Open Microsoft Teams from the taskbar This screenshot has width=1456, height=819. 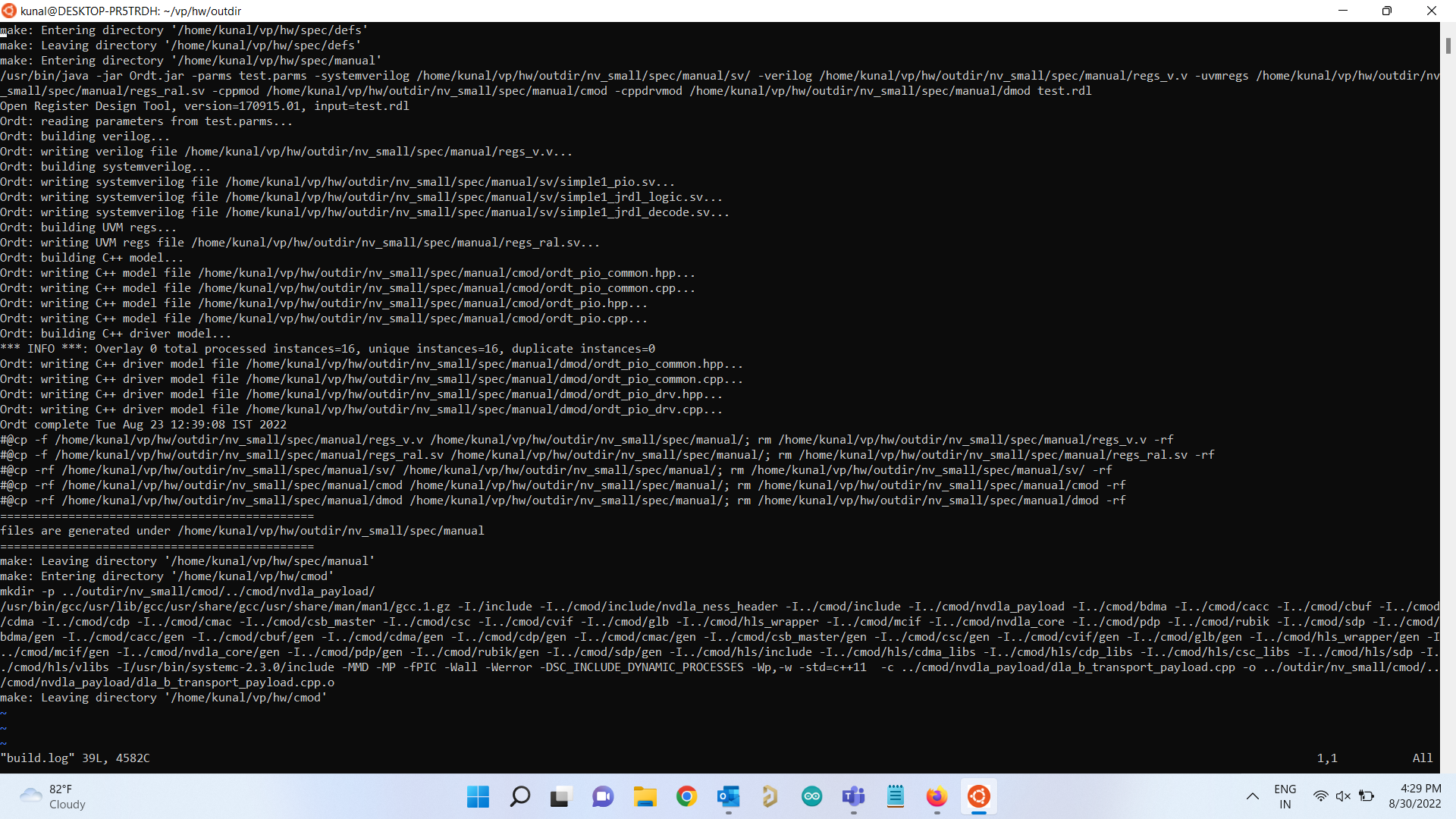tap(854, 796)
